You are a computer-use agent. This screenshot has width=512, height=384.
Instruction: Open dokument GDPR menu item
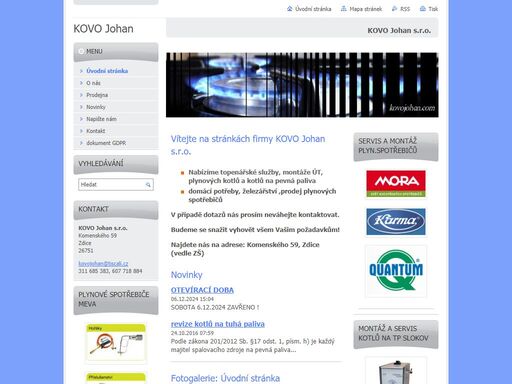pos(106,143)
